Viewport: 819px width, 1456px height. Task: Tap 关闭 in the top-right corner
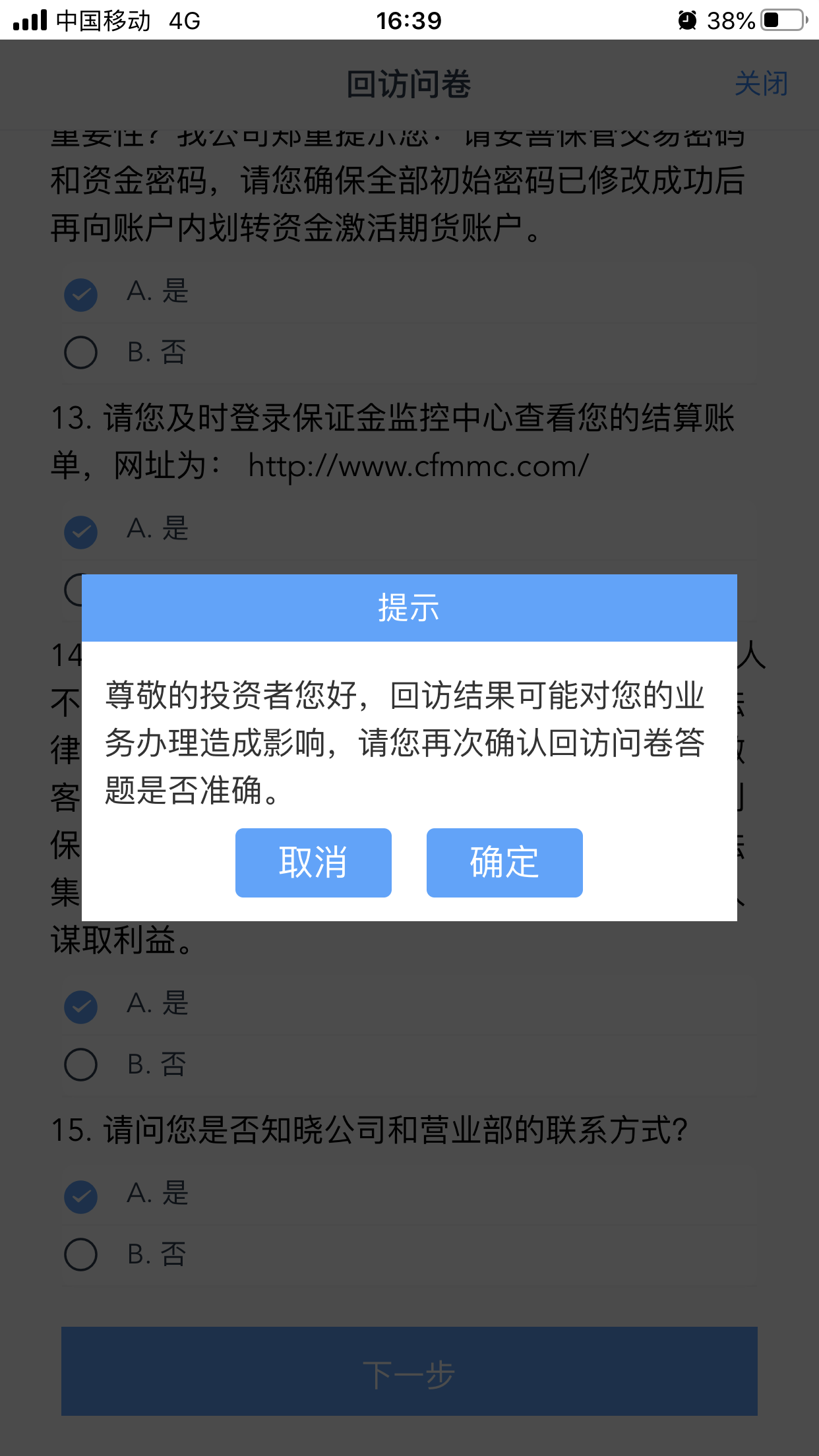coord(762,84)
